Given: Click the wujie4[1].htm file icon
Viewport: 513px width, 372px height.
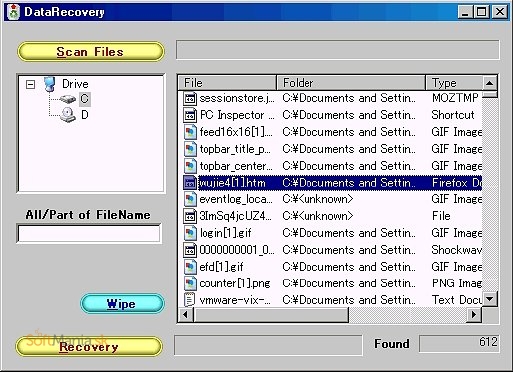Looking at the screenshot, I should 190,183.
